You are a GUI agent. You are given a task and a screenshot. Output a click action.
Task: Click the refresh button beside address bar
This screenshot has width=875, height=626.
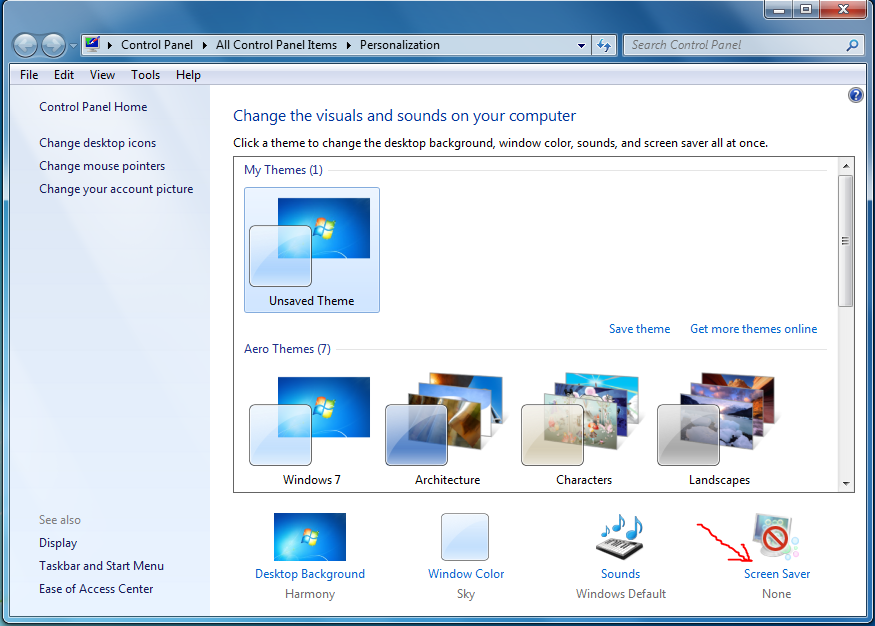[x=604, y=45]
